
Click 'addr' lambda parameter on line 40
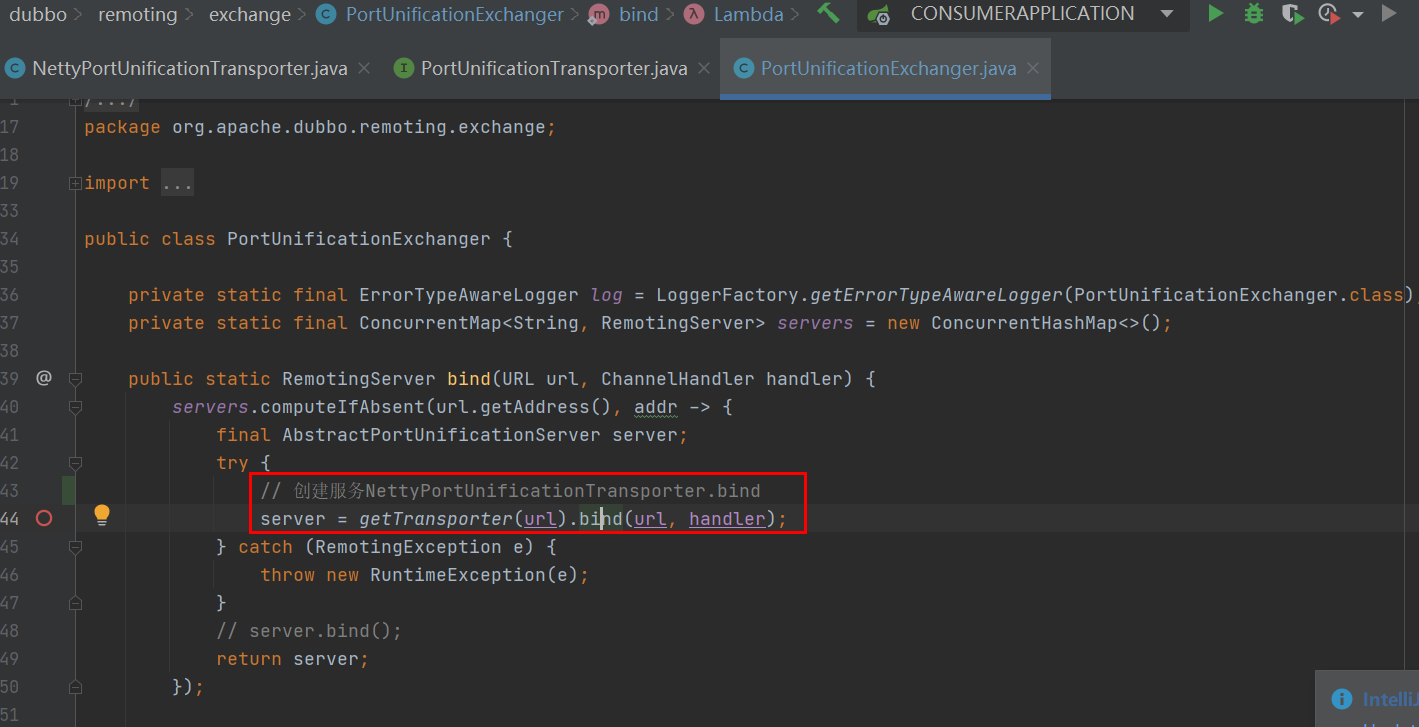[x=656, y=407]
